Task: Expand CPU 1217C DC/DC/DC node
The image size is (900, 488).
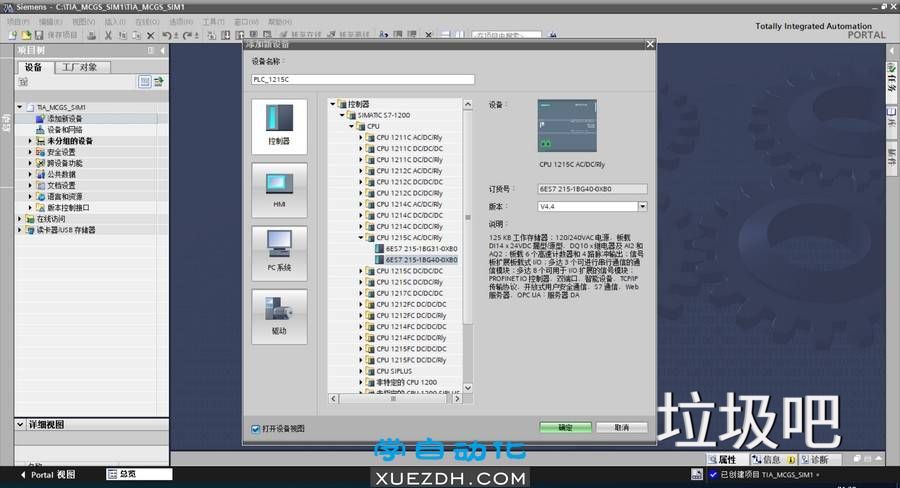Action: click(361, 293)
